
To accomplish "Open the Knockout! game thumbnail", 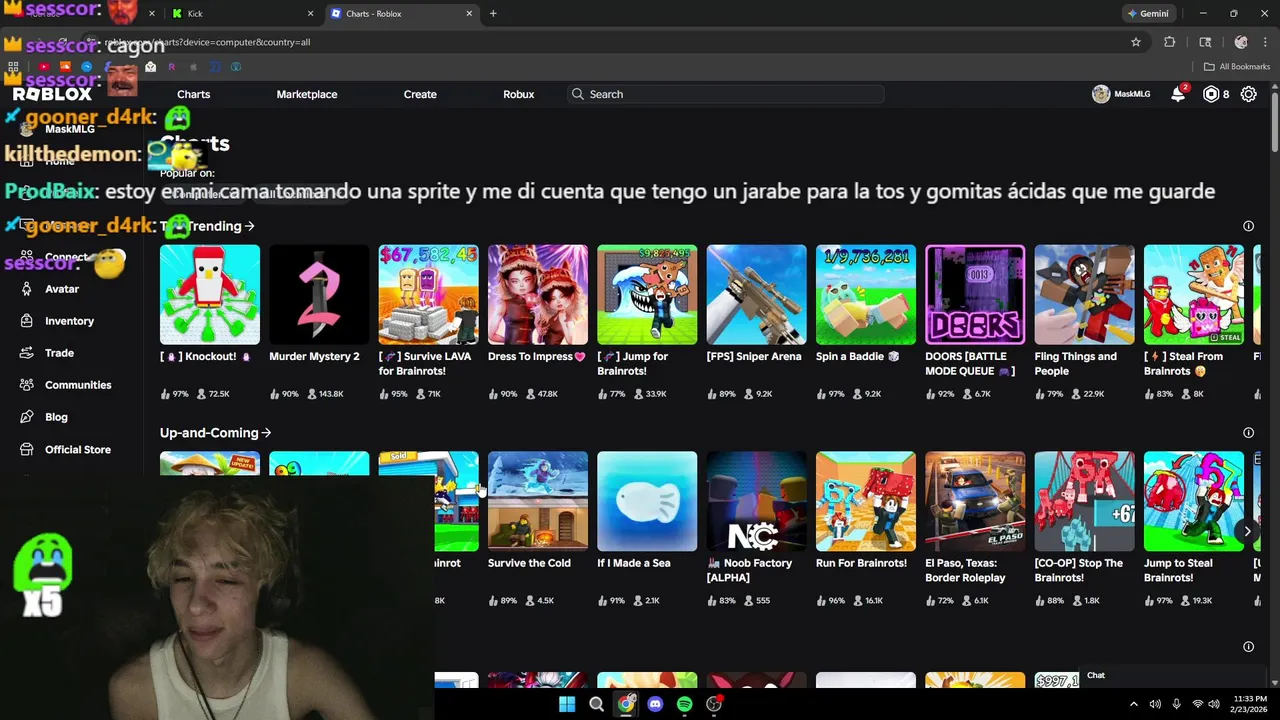I will 210,295.
